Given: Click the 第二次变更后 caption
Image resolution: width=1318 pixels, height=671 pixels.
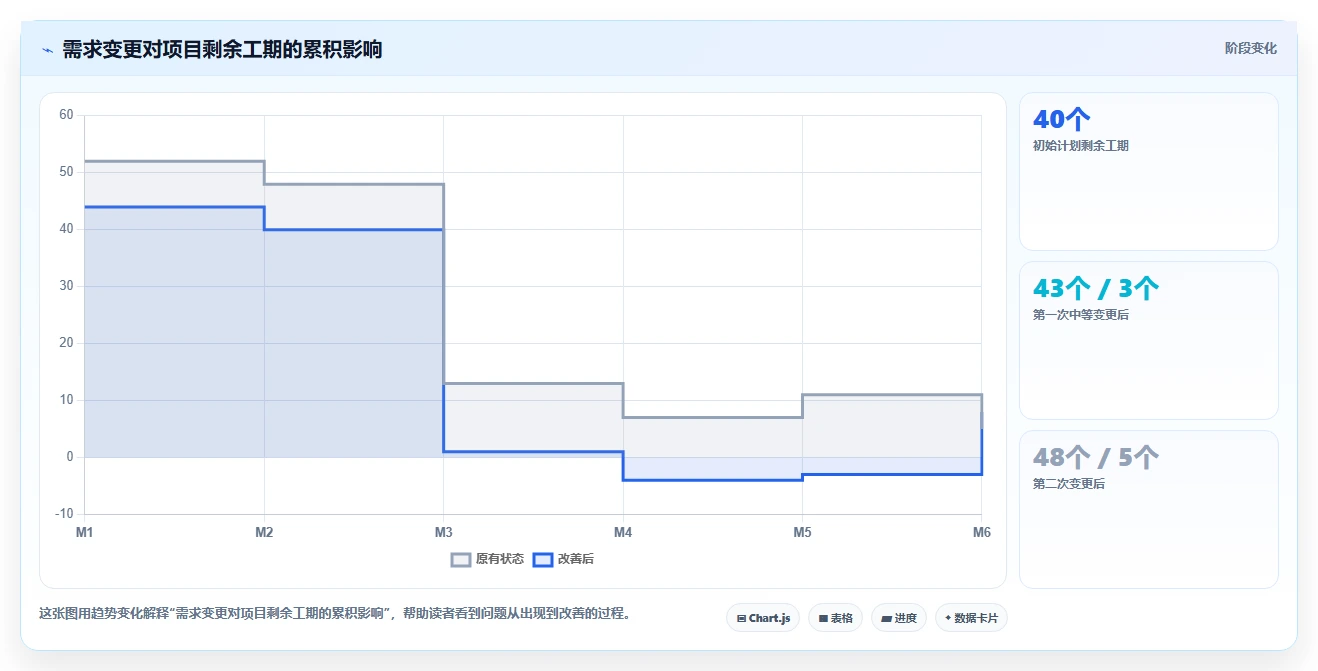Looking at the screenshot, I should click(1069, 484).
